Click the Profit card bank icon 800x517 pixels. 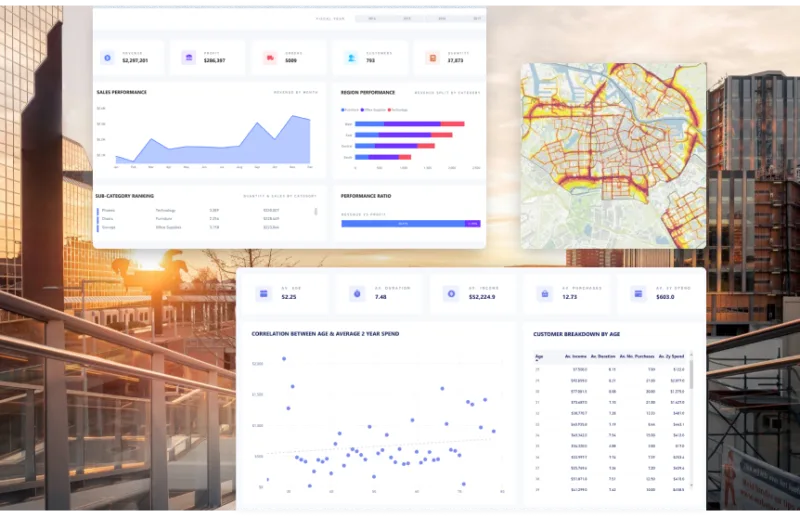click(x=188, y=58)
